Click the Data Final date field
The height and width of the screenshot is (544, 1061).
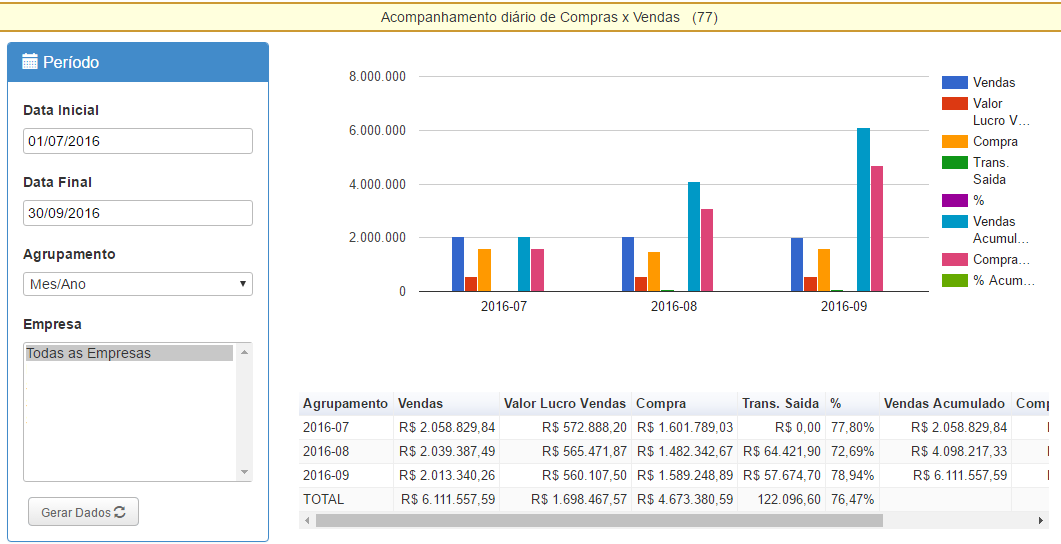tap(138, 213)
